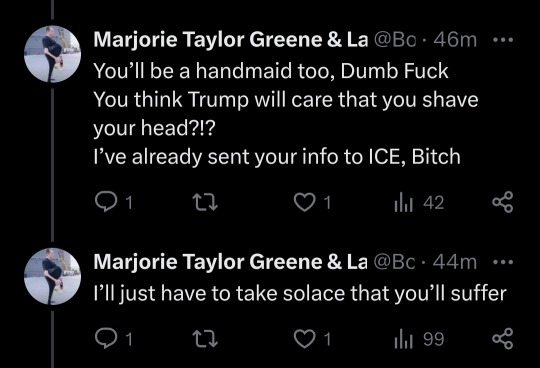Open the 46m timestamp link

coord(455,40)
